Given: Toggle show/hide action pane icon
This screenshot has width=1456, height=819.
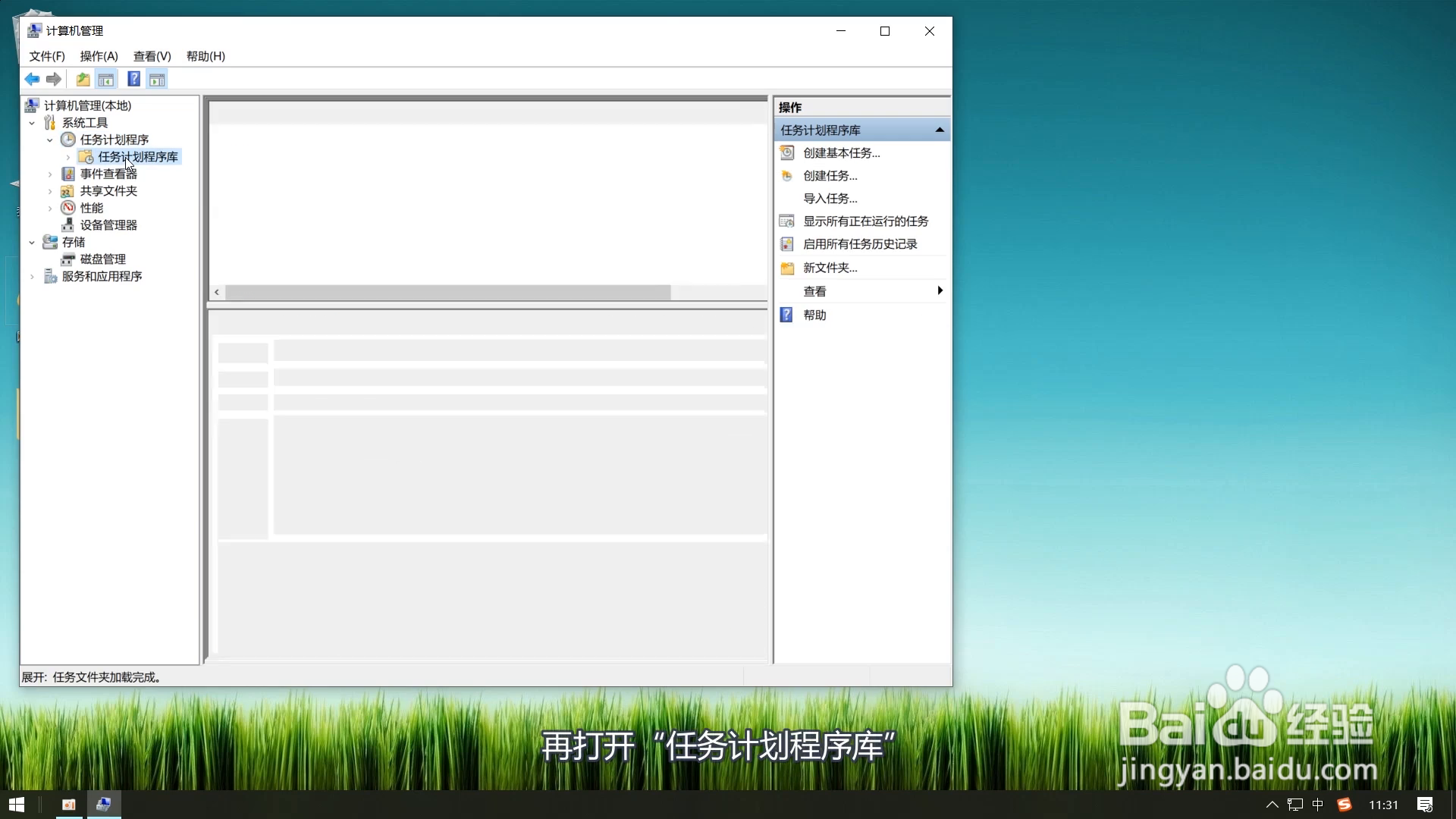Looking at the screenshot, I should click(157, 79).
